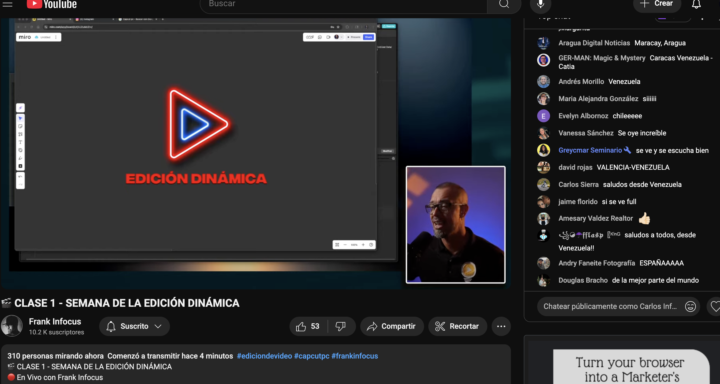Open the Frank Infocus channel name link
The width and height of the screenshot is (720, 384).
[x=55, y=322]
